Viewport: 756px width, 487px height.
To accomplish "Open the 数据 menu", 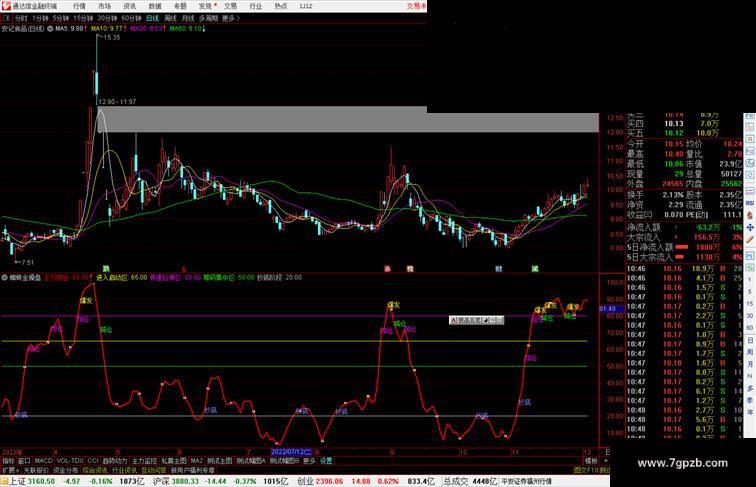I will [155, 6].
